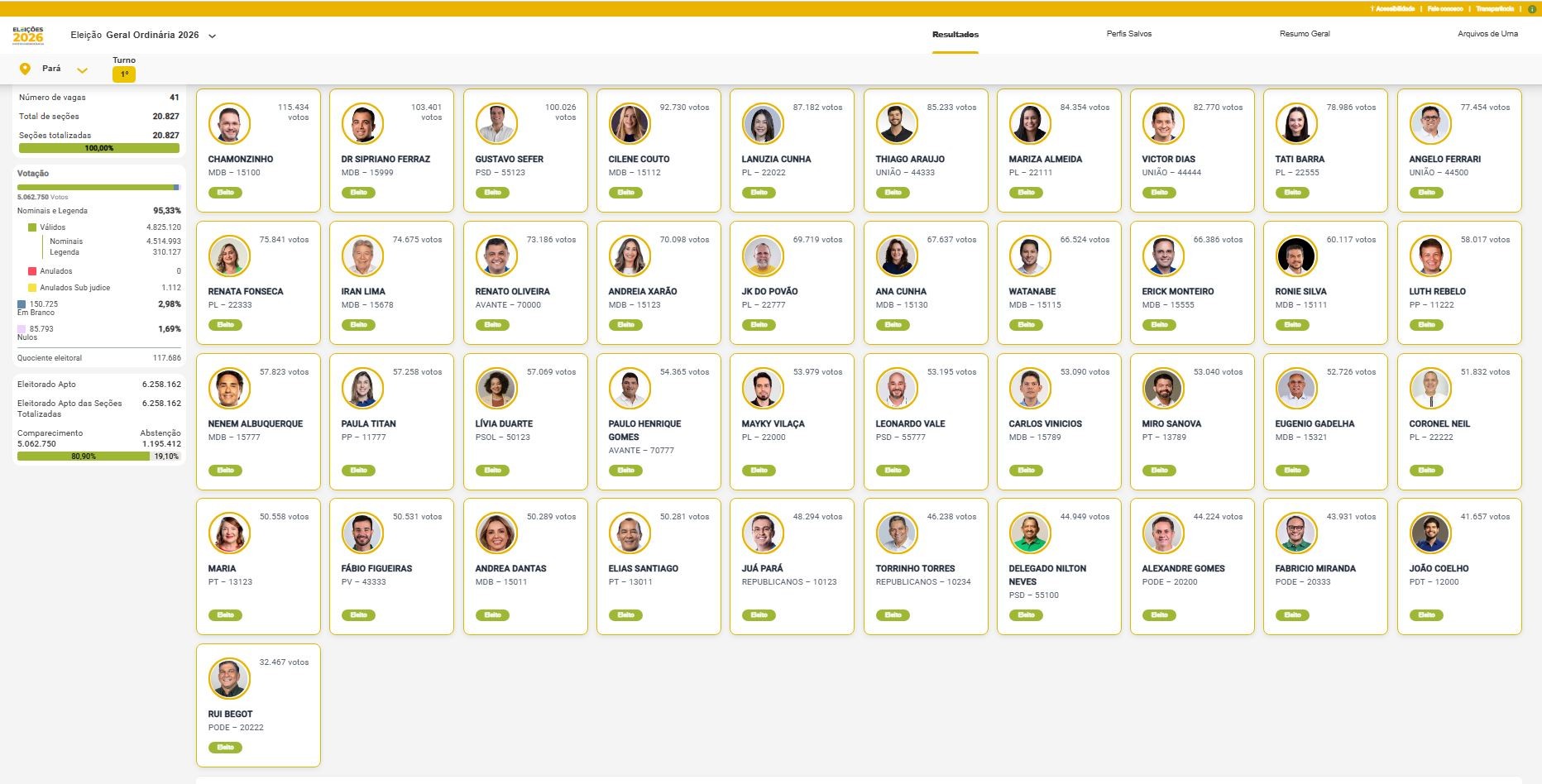The height and width of the screenshot is (784, 1542).
Task: Click lavender Nulos legend square
Action: (22, 329)
